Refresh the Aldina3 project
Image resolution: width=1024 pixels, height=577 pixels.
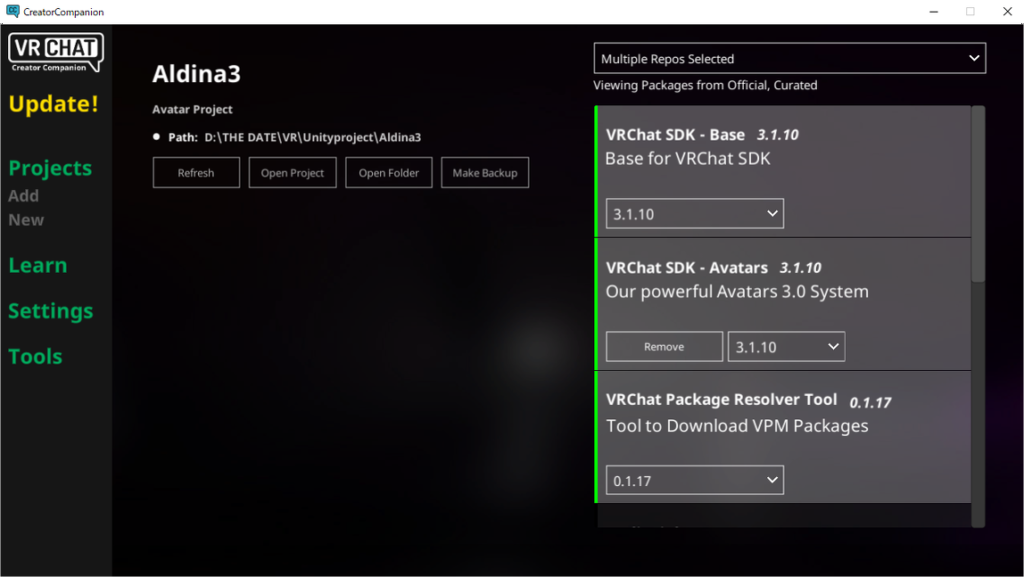[196, 173]
